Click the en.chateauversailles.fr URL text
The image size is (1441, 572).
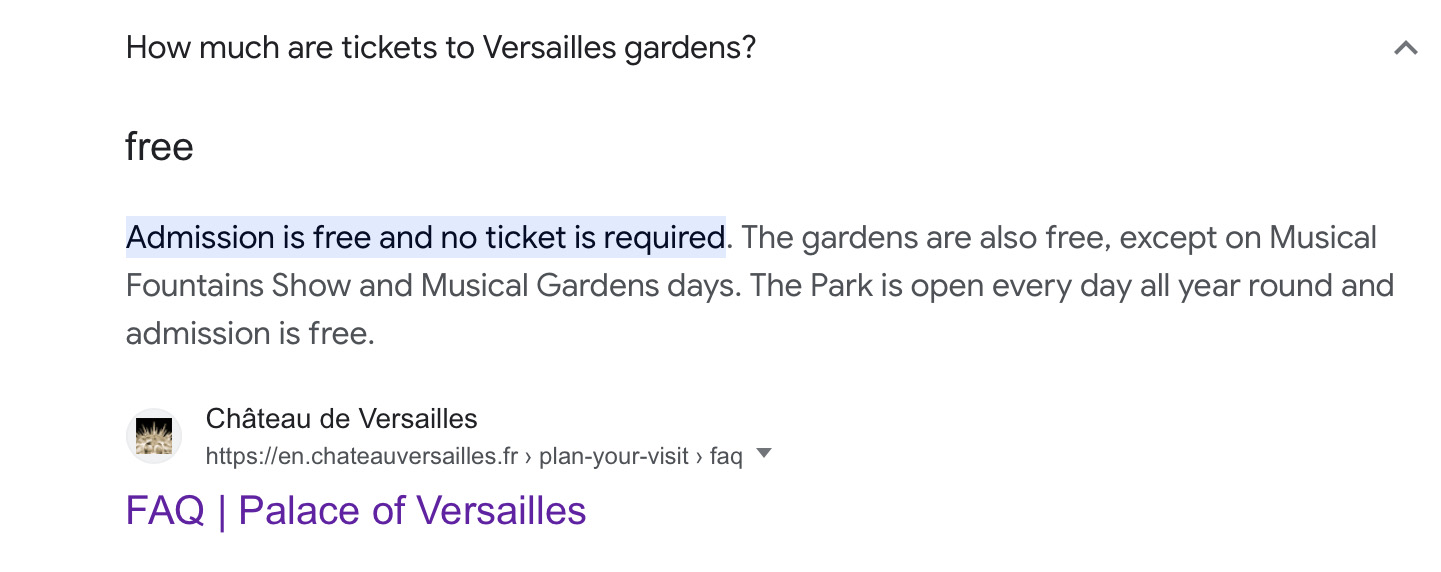(361, 456)
